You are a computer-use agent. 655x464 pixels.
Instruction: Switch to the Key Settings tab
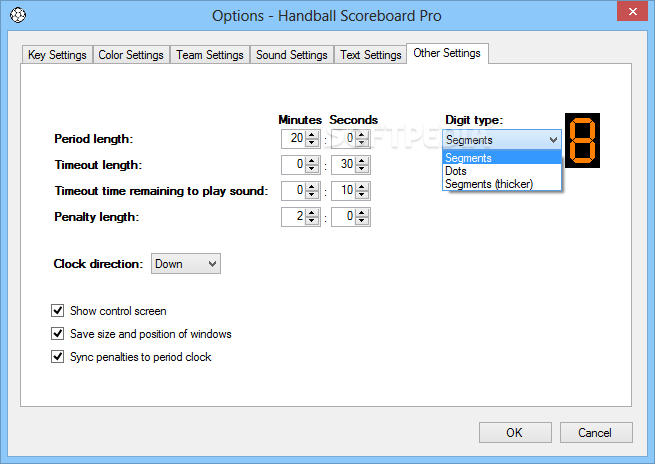click(57, 55)
